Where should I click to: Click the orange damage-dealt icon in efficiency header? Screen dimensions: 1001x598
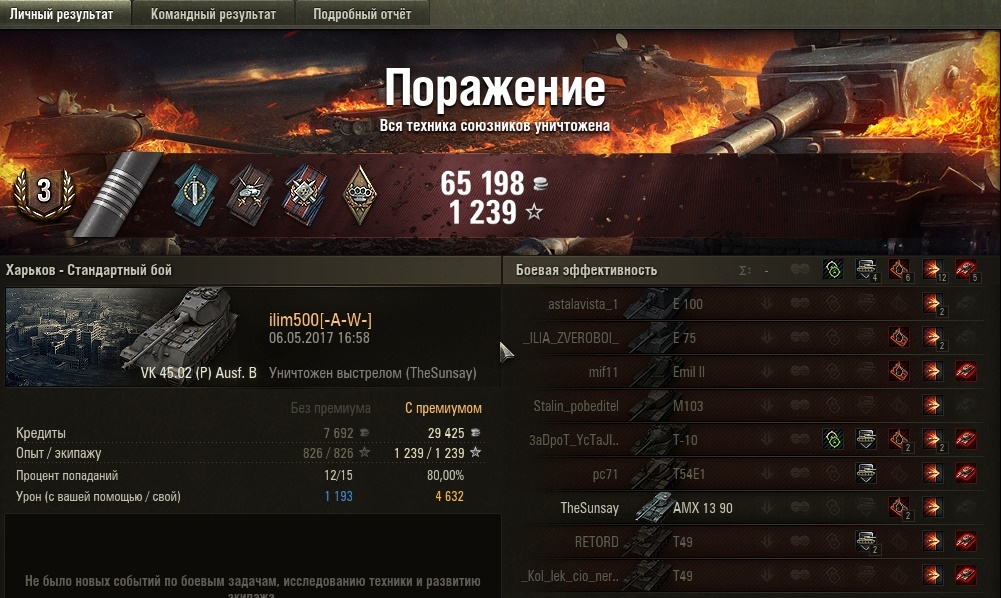tap(933, 269)
